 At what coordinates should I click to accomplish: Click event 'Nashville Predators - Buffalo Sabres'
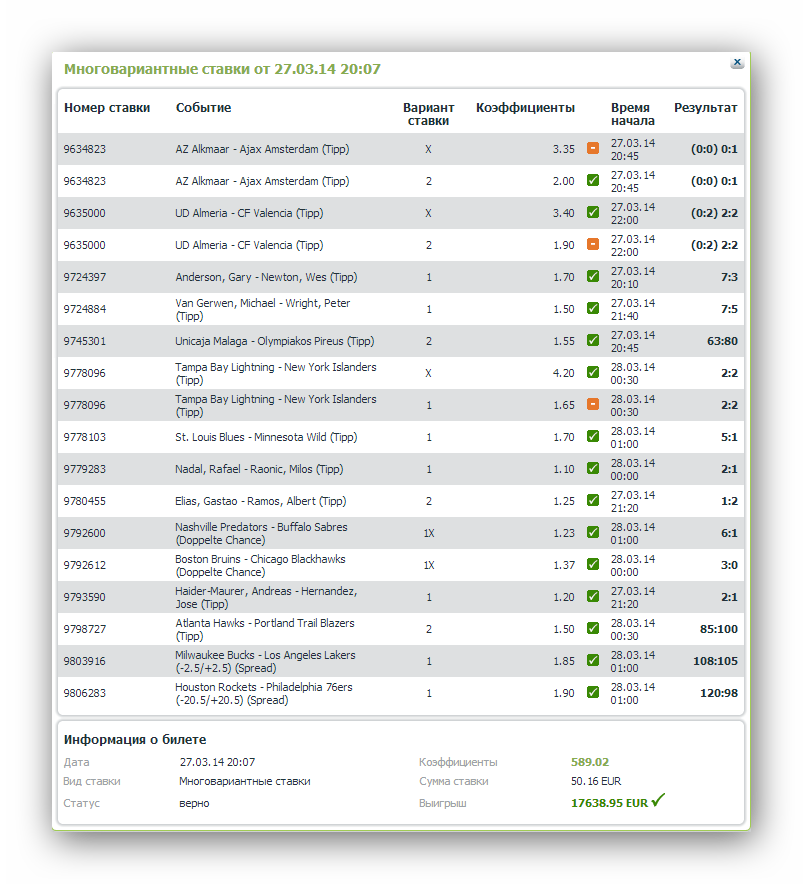[x=261, y=533]
